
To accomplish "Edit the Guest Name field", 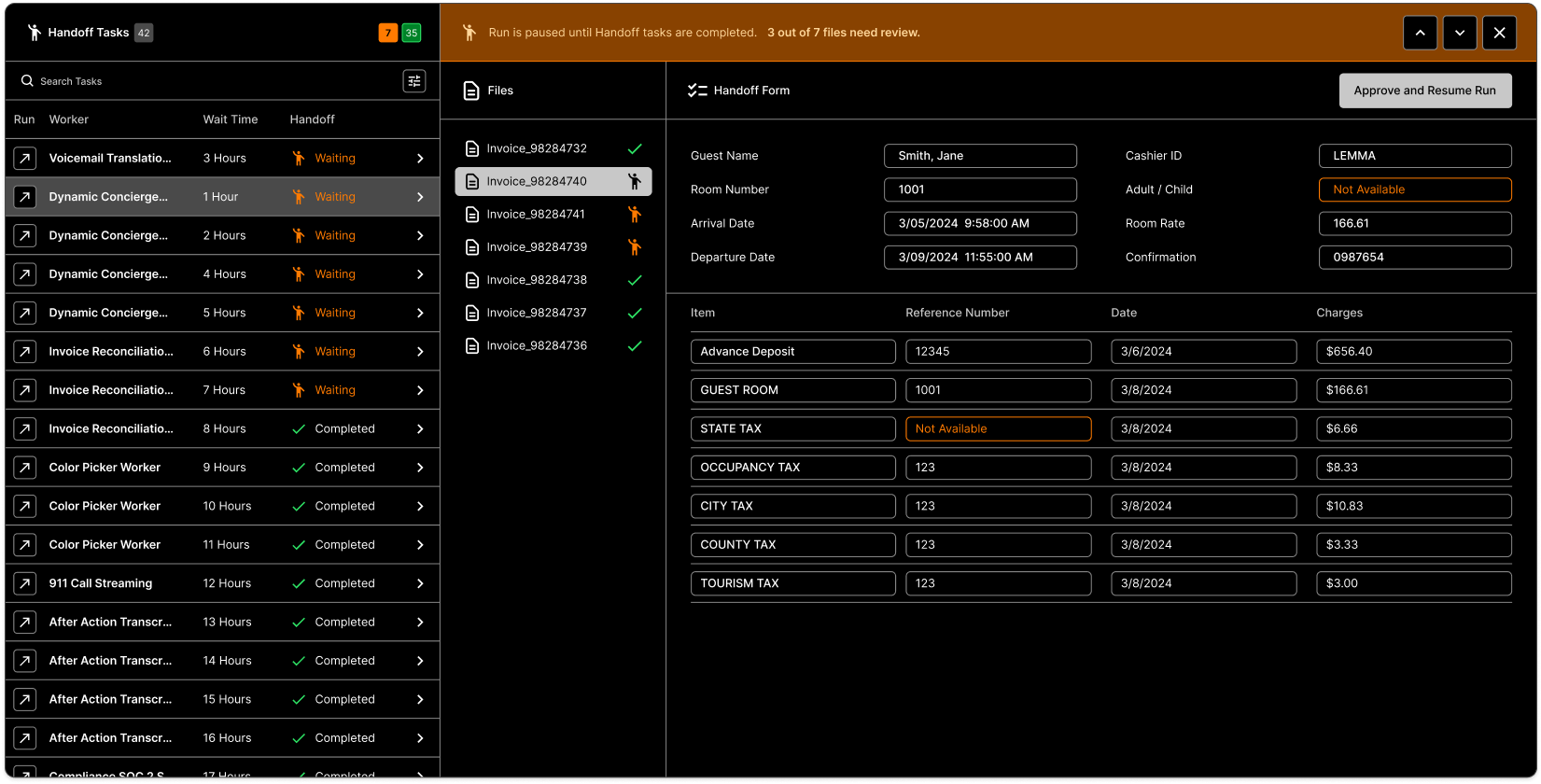I will click(980, 156).
